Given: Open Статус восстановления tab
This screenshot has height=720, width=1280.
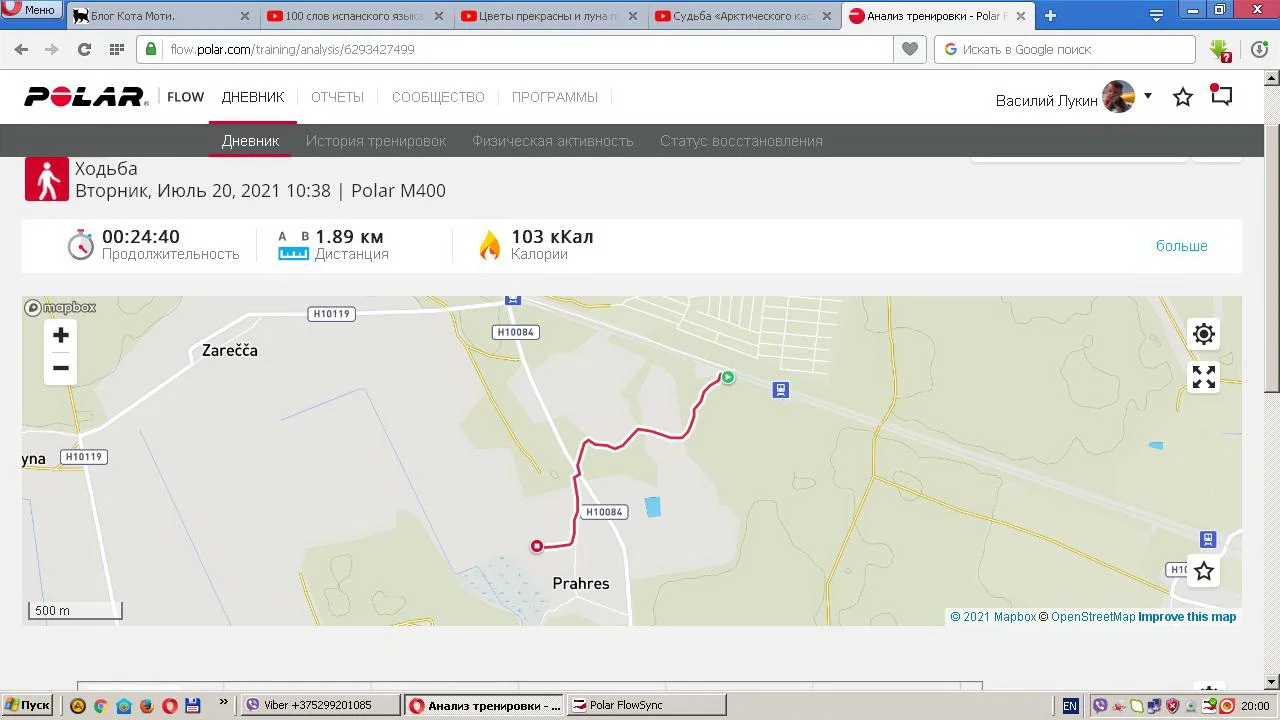Looking at the screenshot, I should (x=741, y=141).
